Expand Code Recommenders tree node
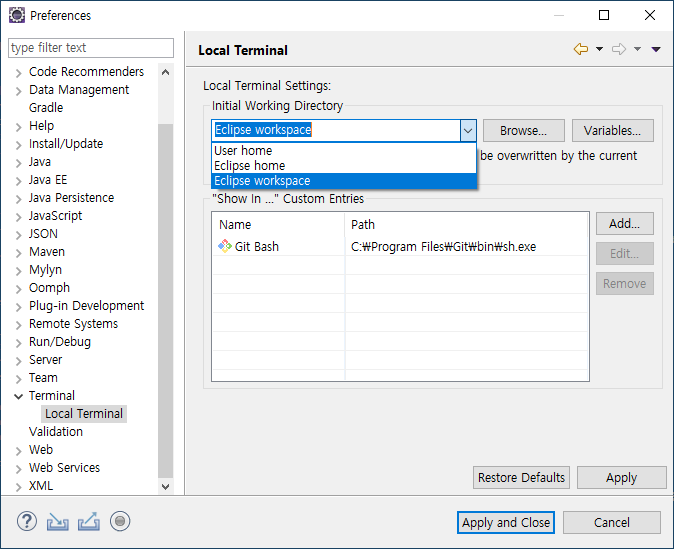674x549 pixels. (18, 73)
